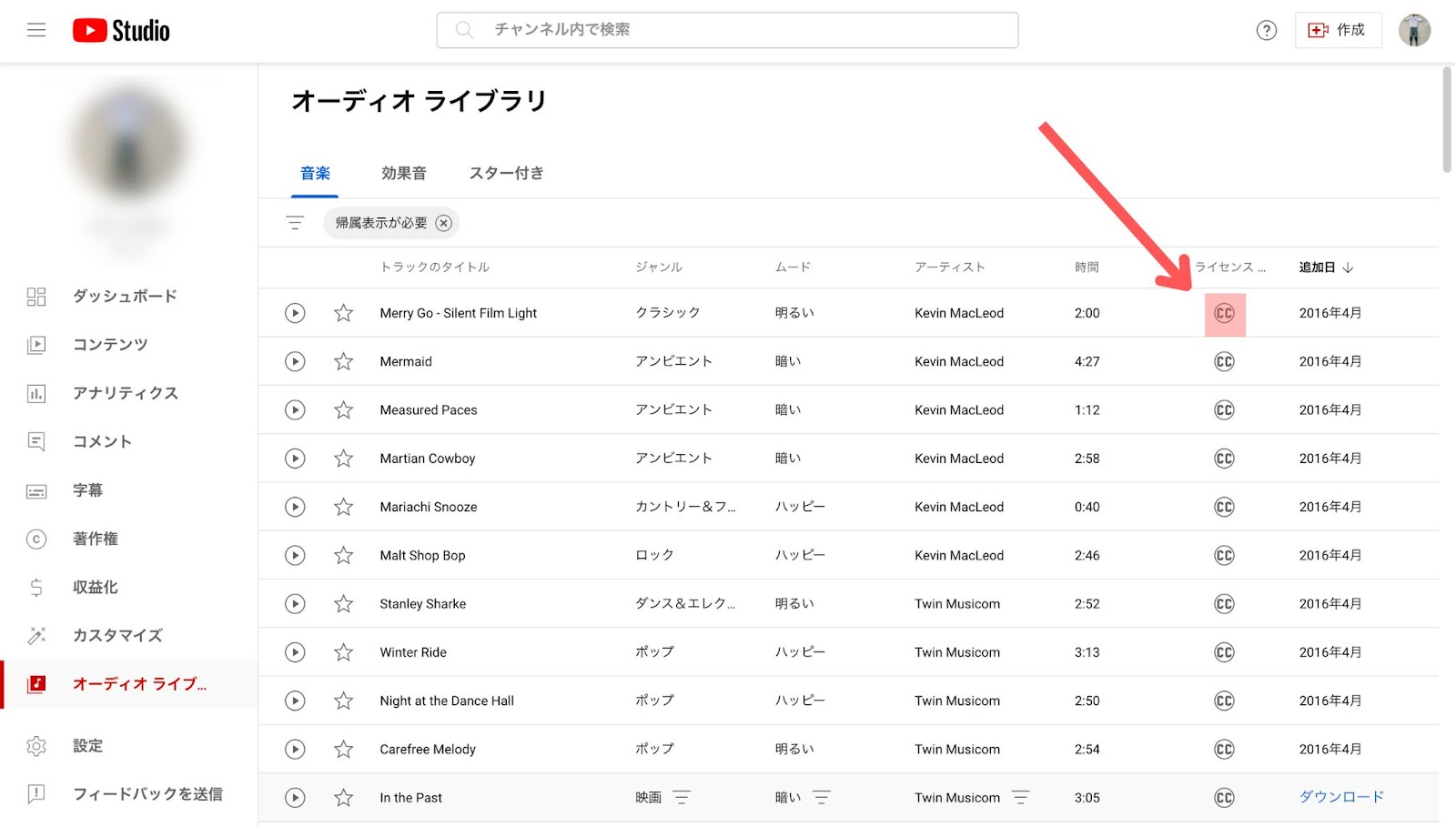The width and height of the screenshot is (1456, 827).
Task: Sort by 追加日 column header
Action: click(x=1326, y=267)
